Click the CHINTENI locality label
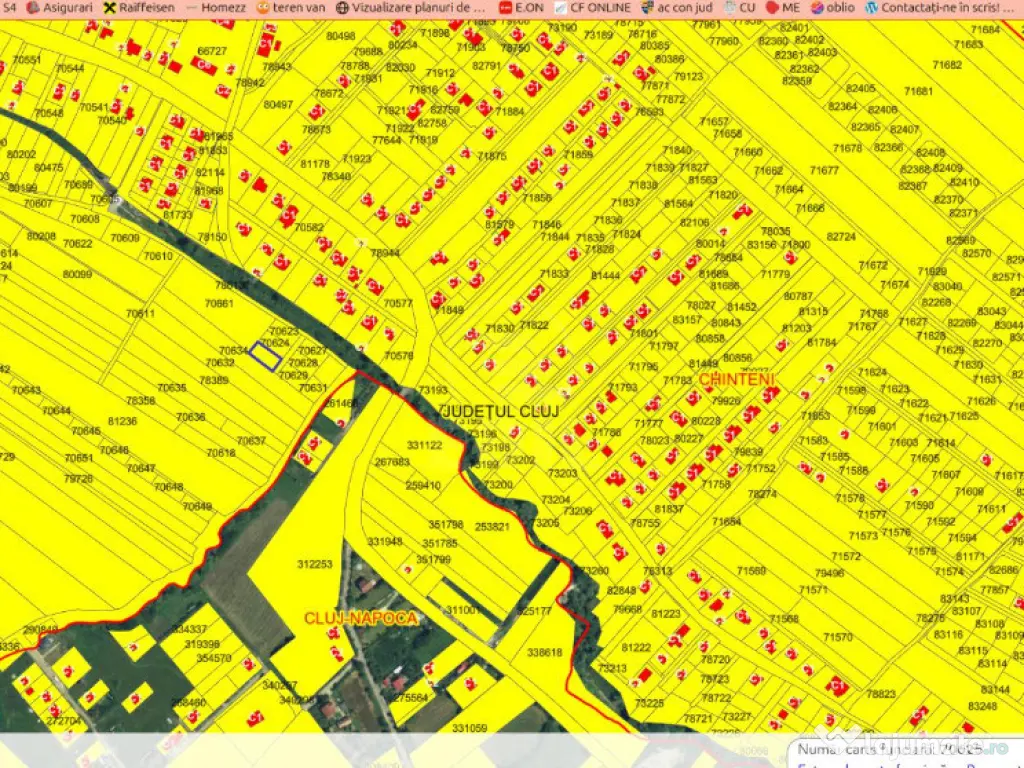Screen dimensions: 1024x768 click(738, 380)
